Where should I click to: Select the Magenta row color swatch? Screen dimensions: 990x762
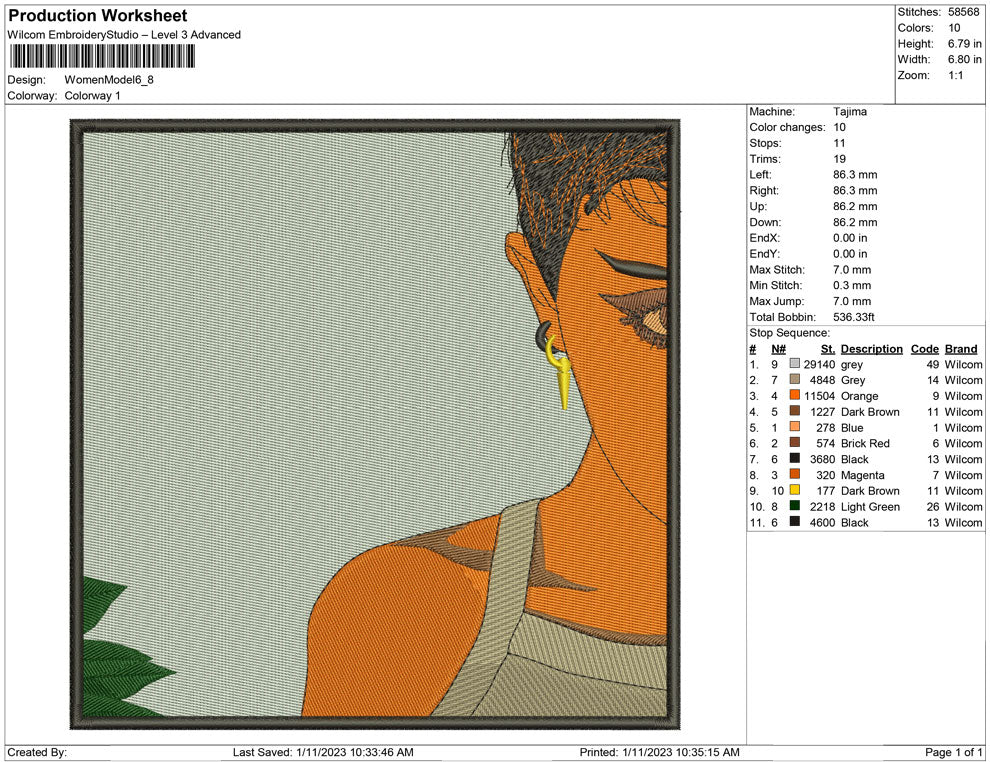click(795, 475)
